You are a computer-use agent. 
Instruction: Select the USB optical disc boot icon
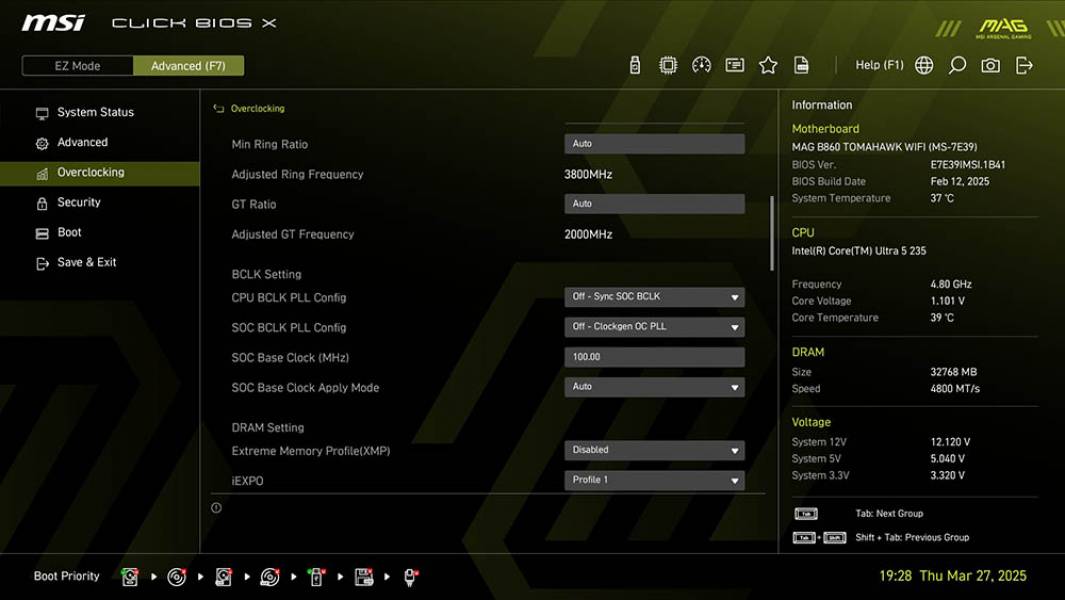point(270,577)
